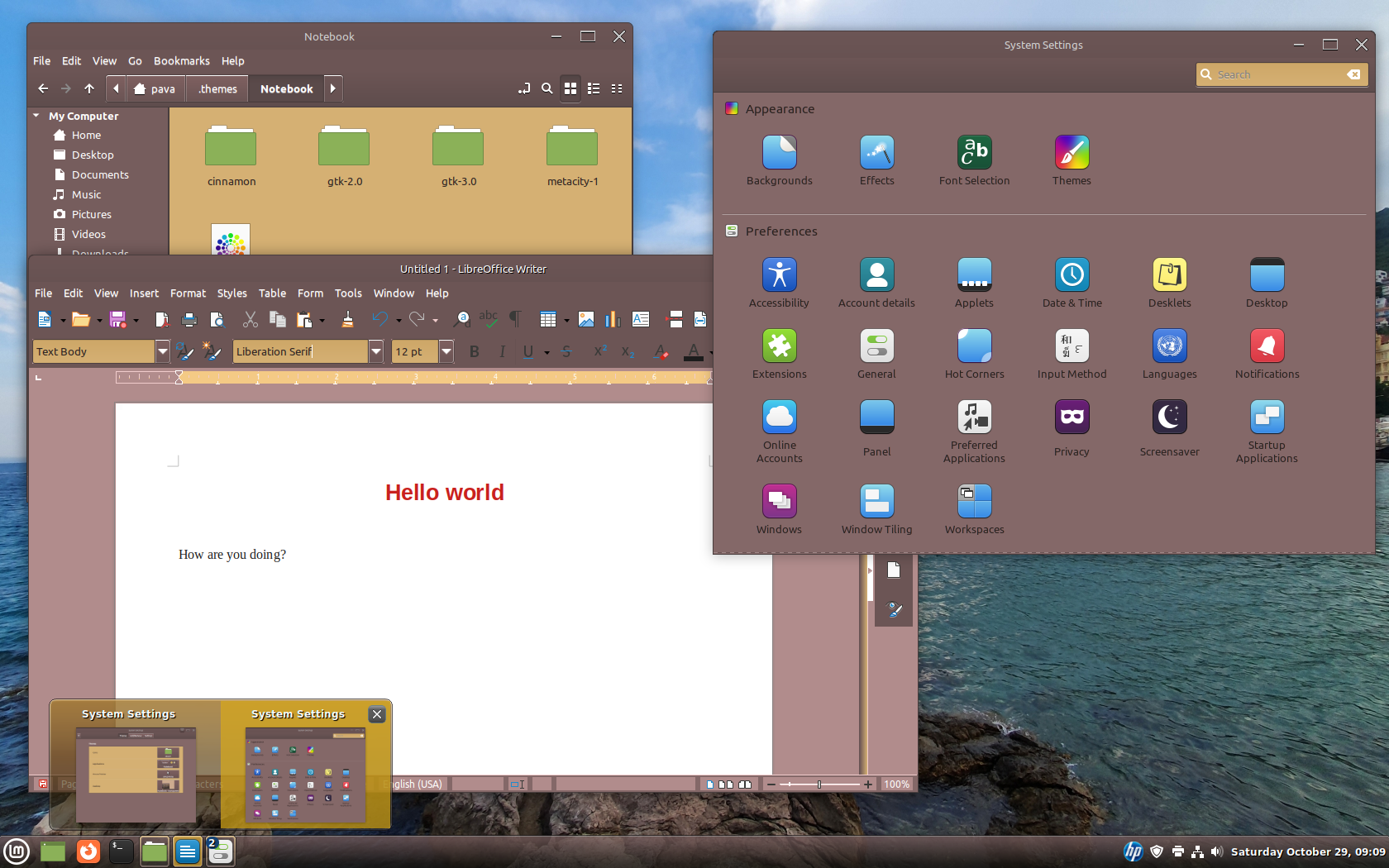The height and width of the screenshot is (868, 1389).
Task: Select second System Settings window thumbnail
Action: click(x=306, y=765)
